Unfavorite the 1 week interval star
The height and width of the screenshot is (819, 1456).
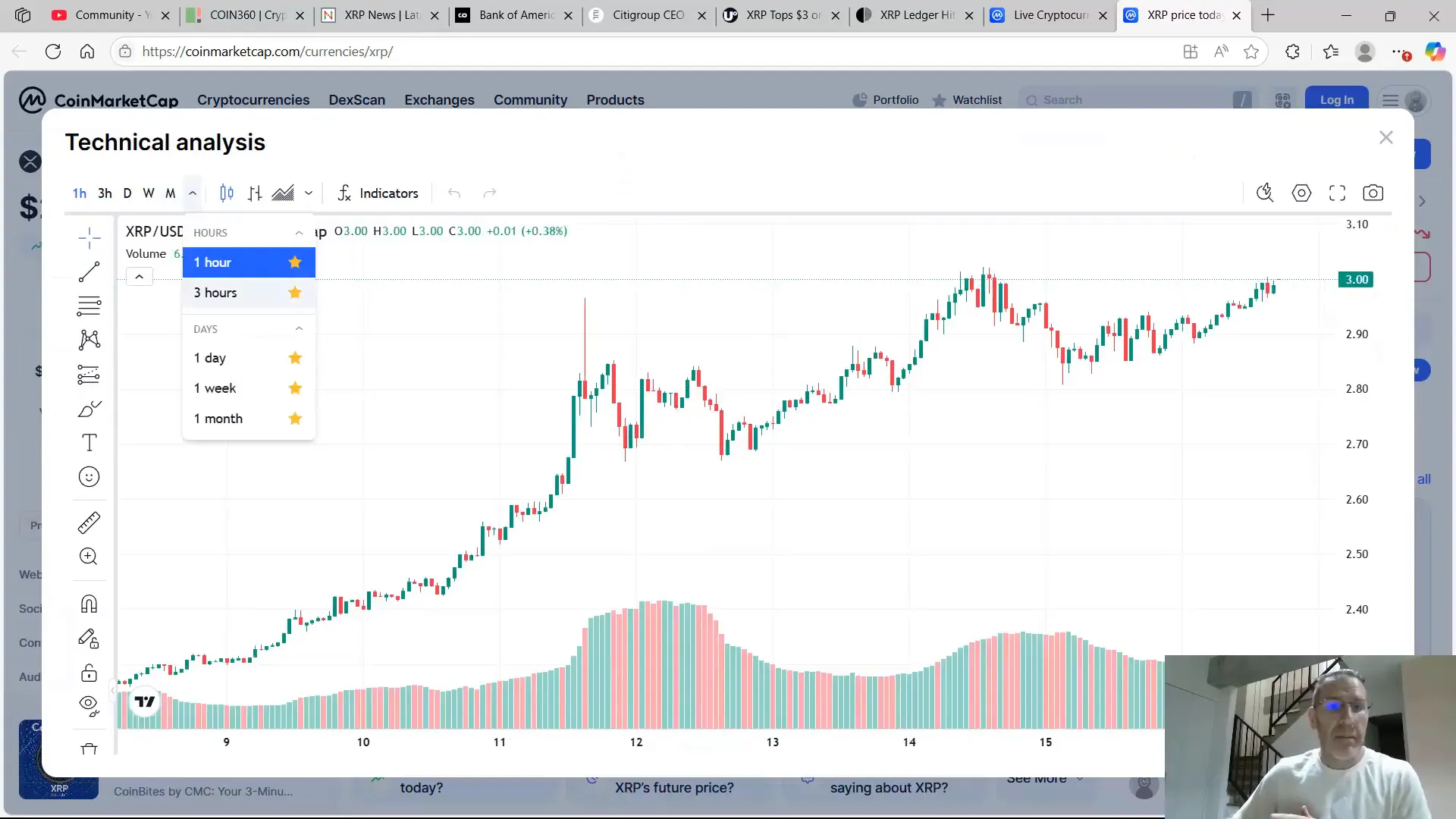[295, 388]
